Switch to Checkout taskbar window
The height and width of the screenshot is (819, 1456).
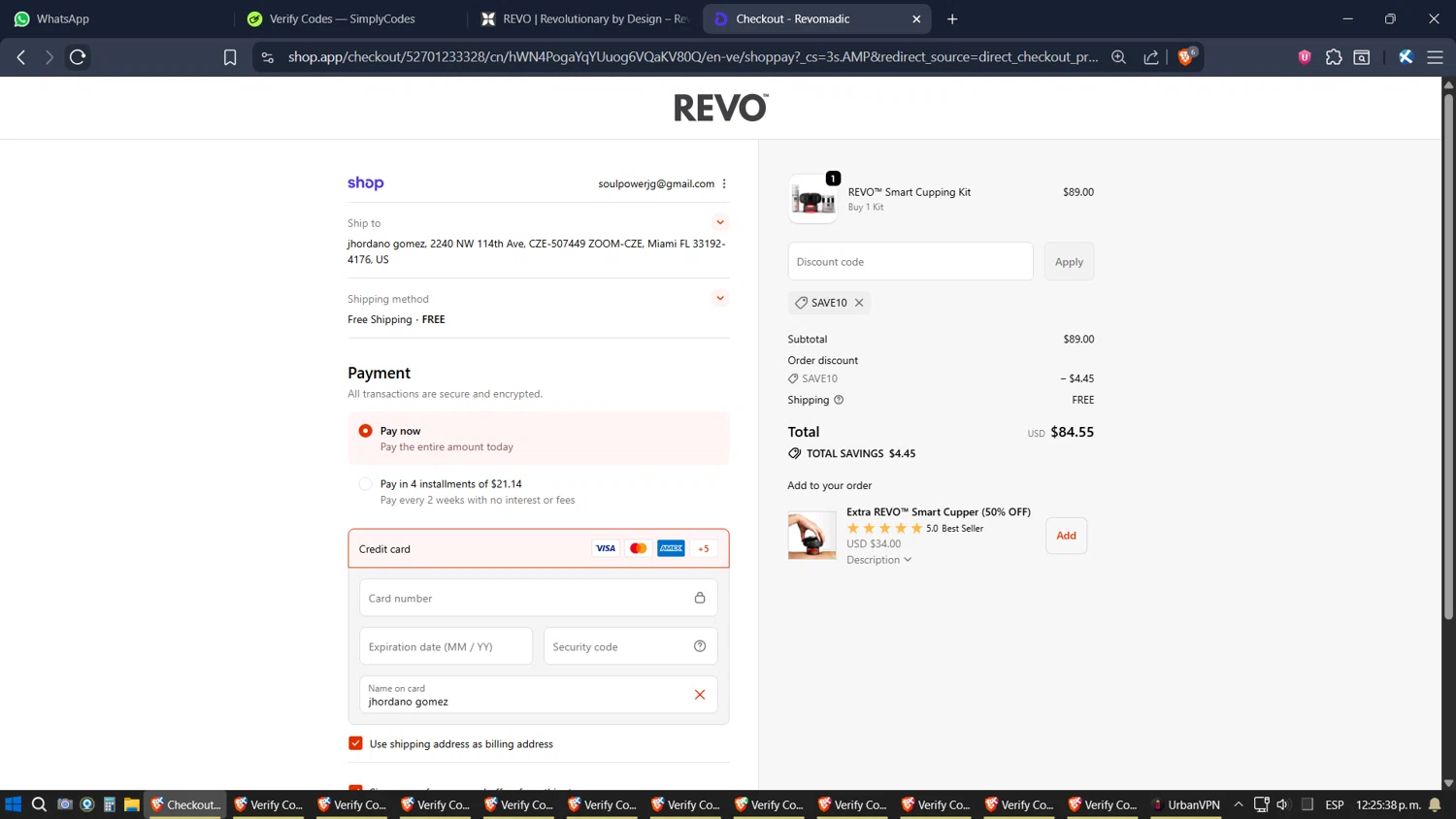click(x=185, y=804)
